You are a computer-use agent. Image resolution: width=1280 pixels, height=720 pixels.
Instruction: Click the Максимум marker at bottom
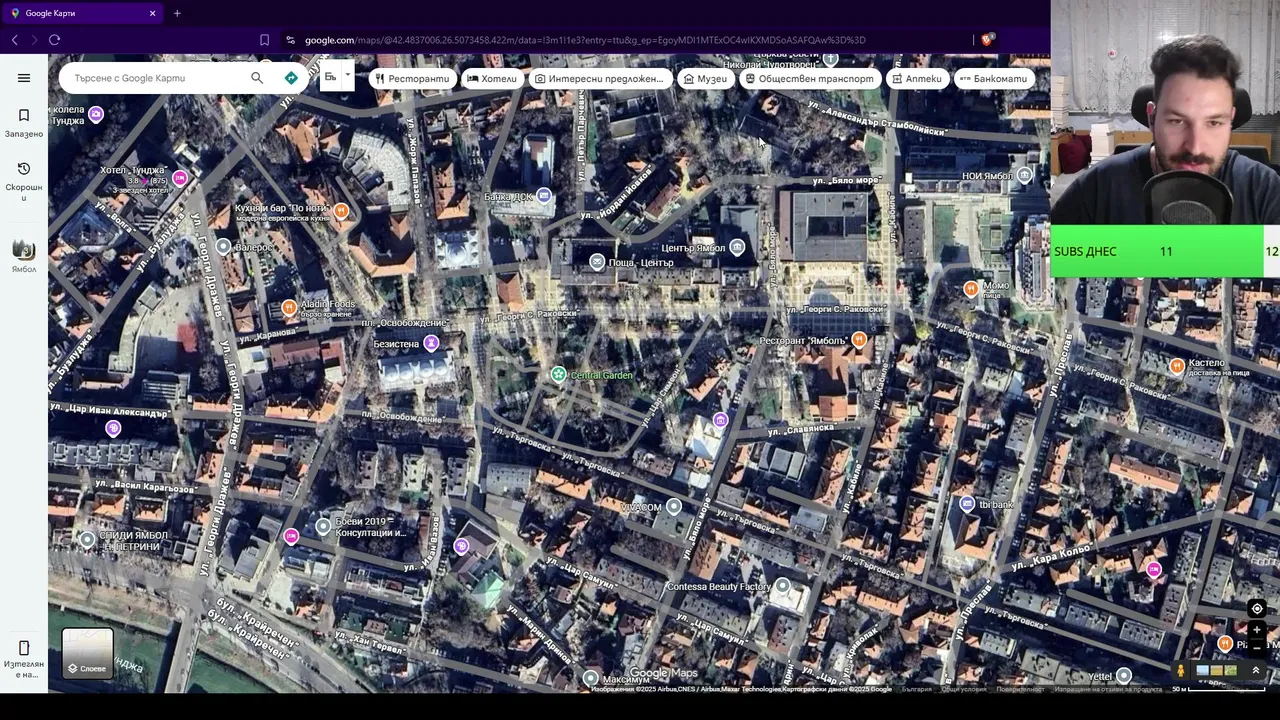point(591,678)
